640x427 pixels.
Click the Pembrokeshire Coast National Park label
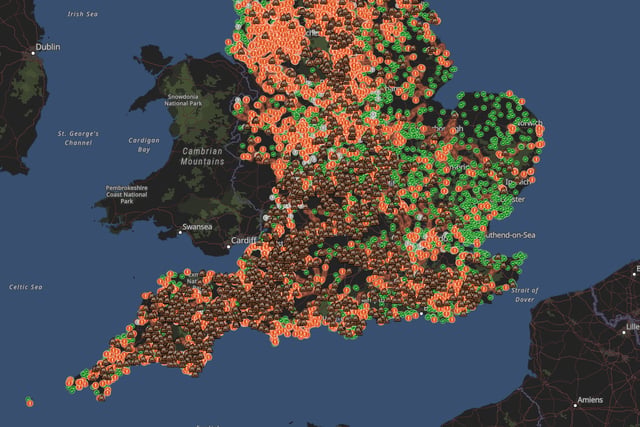coord(127,194)
